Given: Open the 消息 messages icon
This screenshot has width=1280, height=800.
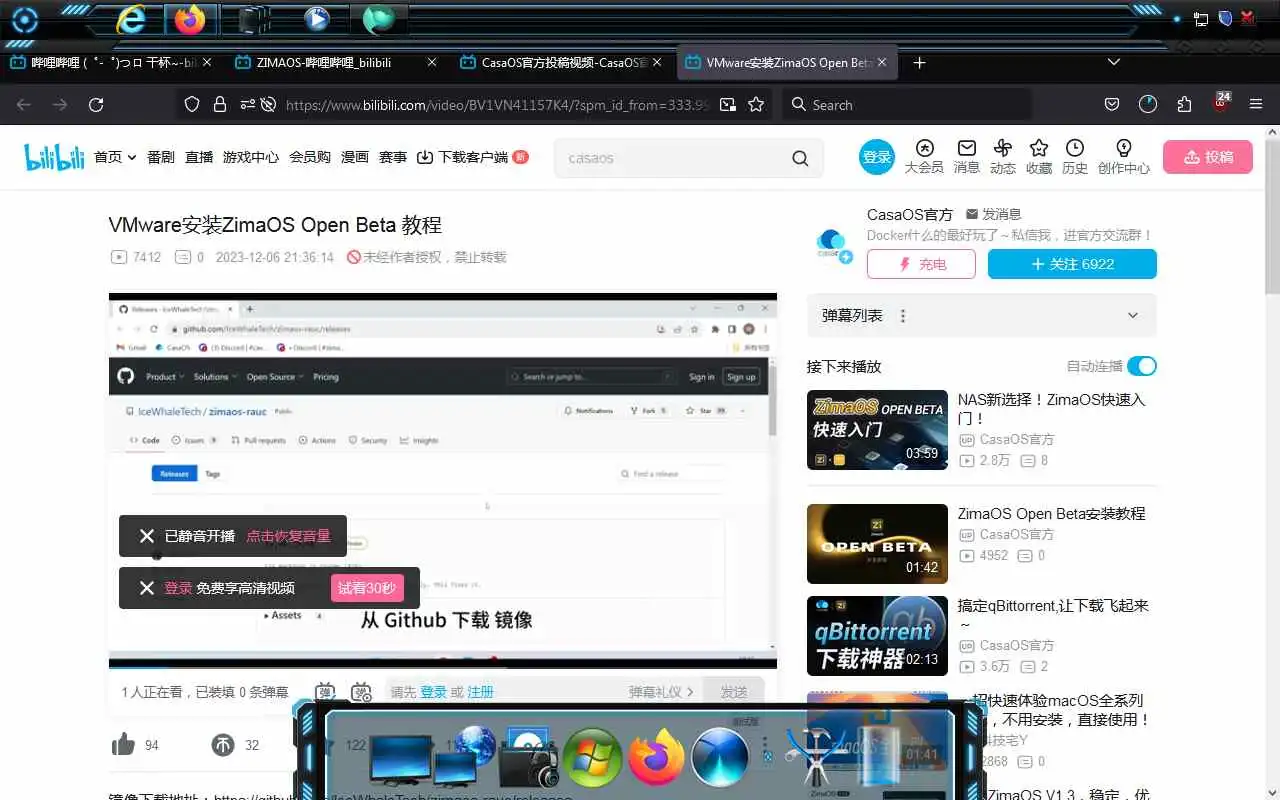Looking at the screenshot, I should pyautogui.click(x=966, y=157).
